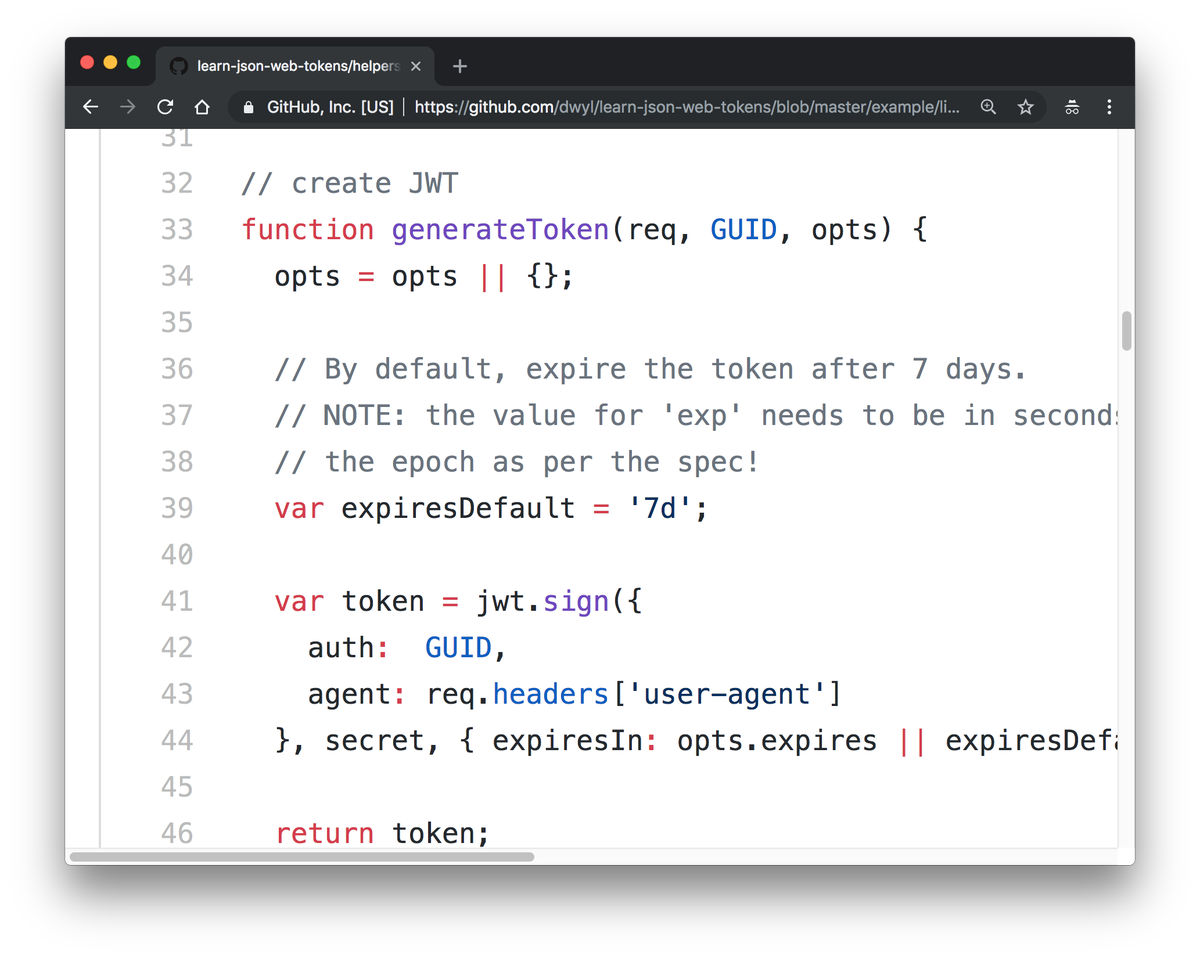Click 'expiresIn' on line 44

568,740
